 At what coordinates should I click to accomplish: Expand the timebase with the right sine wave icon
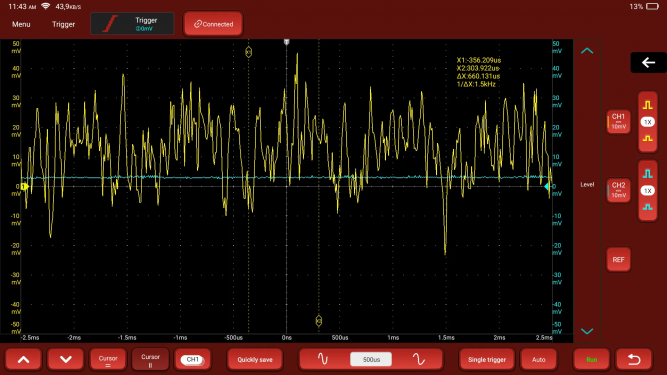[419, 359]
